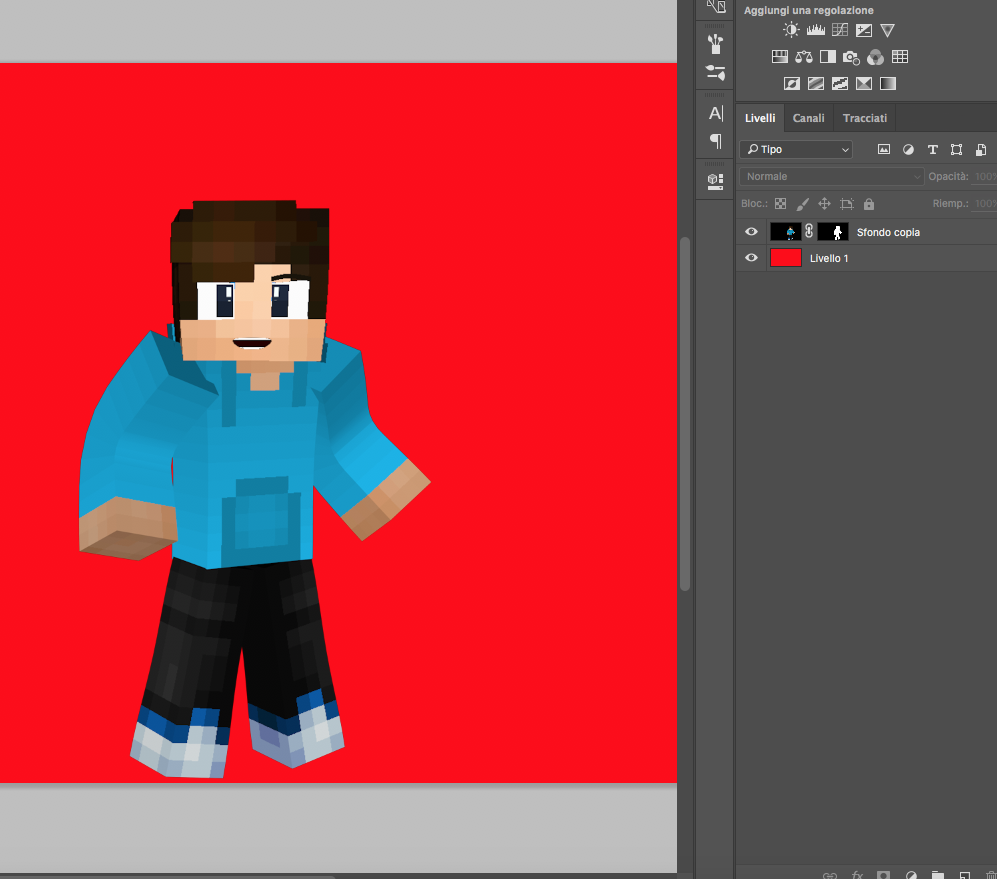Open the 3D/Libraries panel icon
The height and width of the screenshot is (879, 997).
(x=715, y=182)
